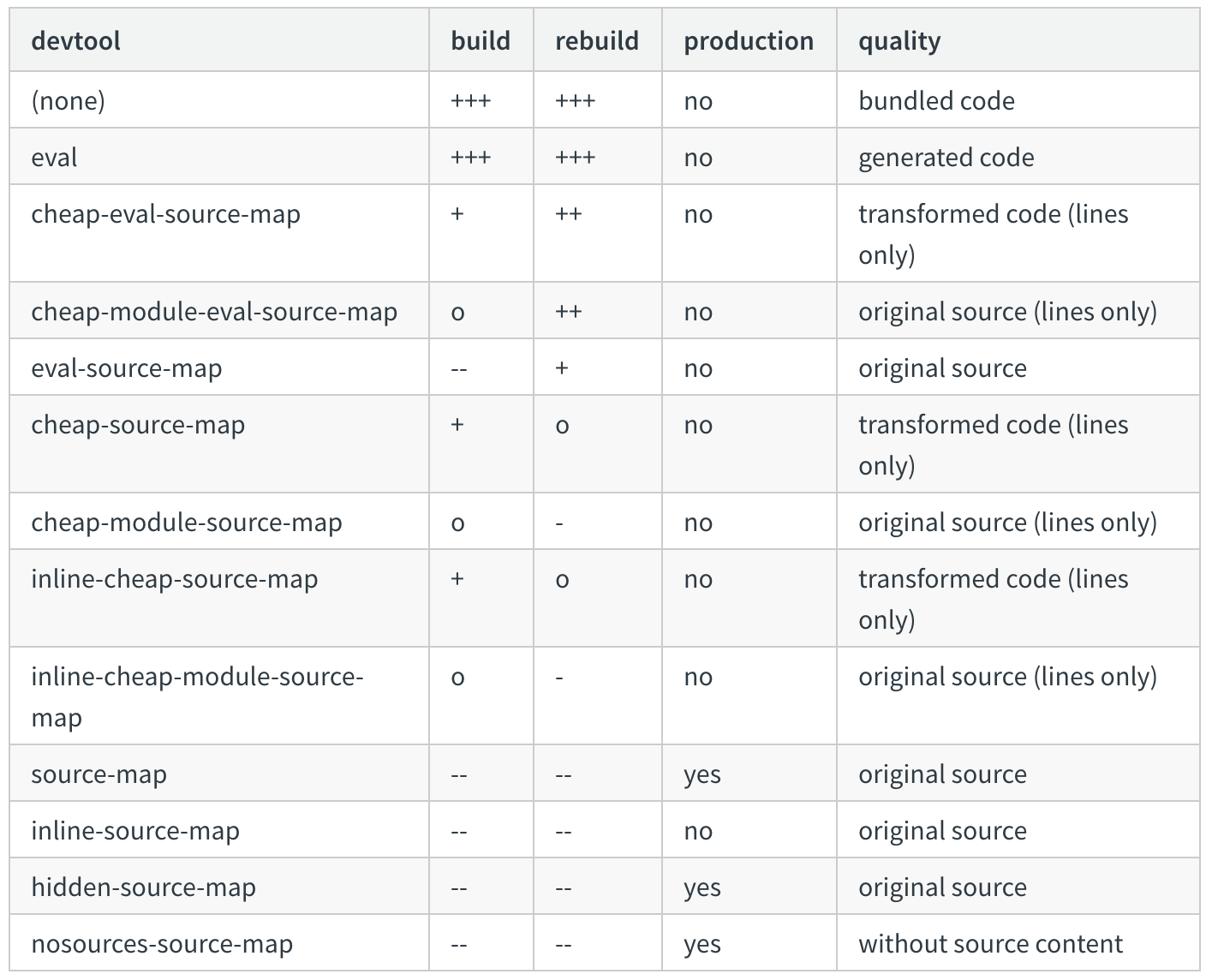Click the "cheap-source-map" devtool cell

pyautogui.click(x=138, y=425)
